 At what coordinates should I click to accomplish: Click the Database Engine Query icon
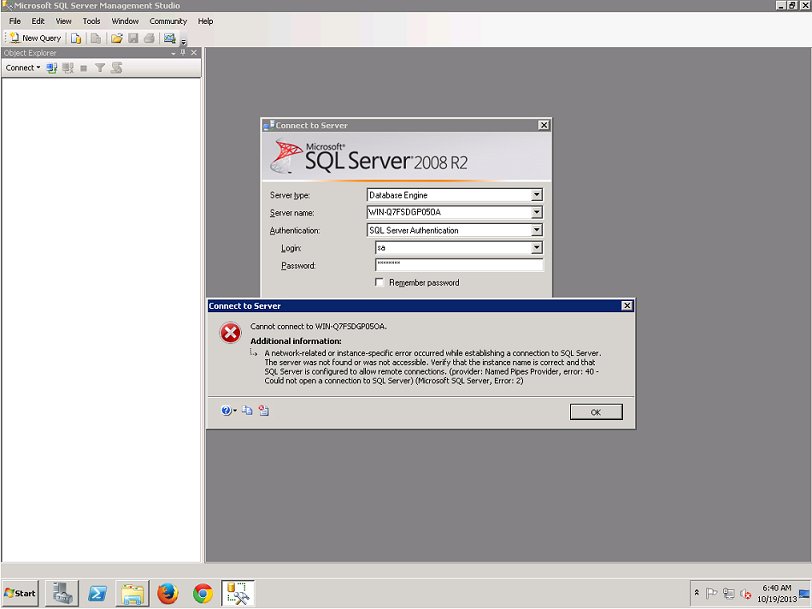tap(76, 38)
